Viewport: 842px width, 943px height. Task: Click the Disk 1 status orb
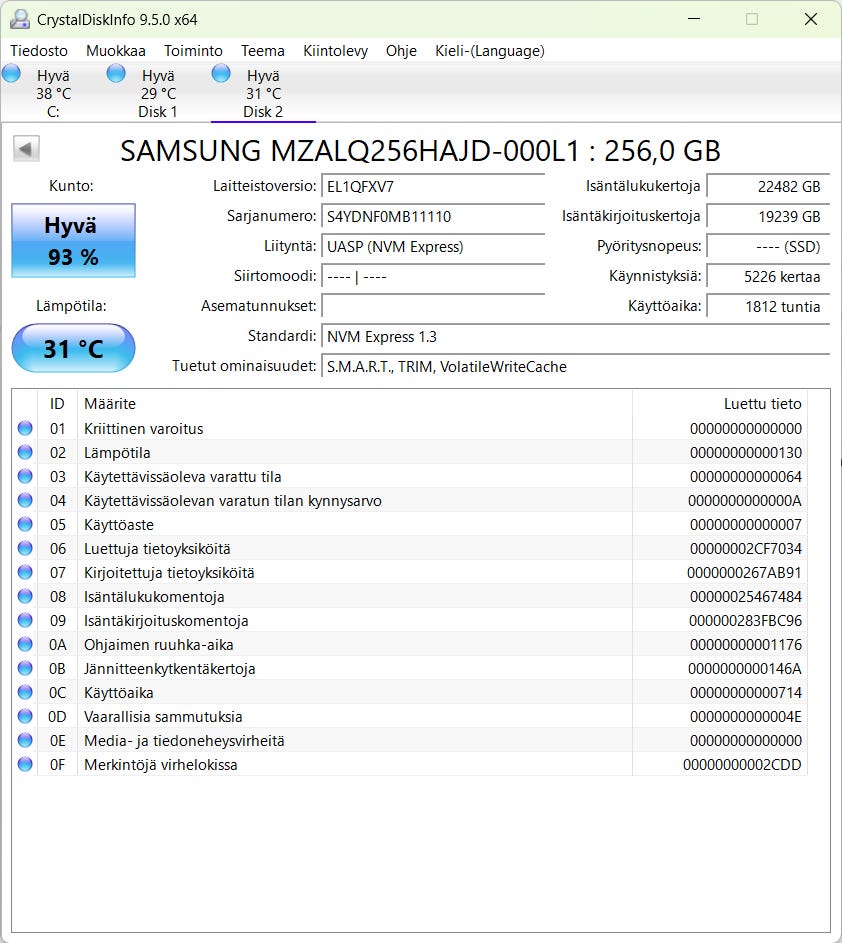pyautogui.click(x=116, y=73)
